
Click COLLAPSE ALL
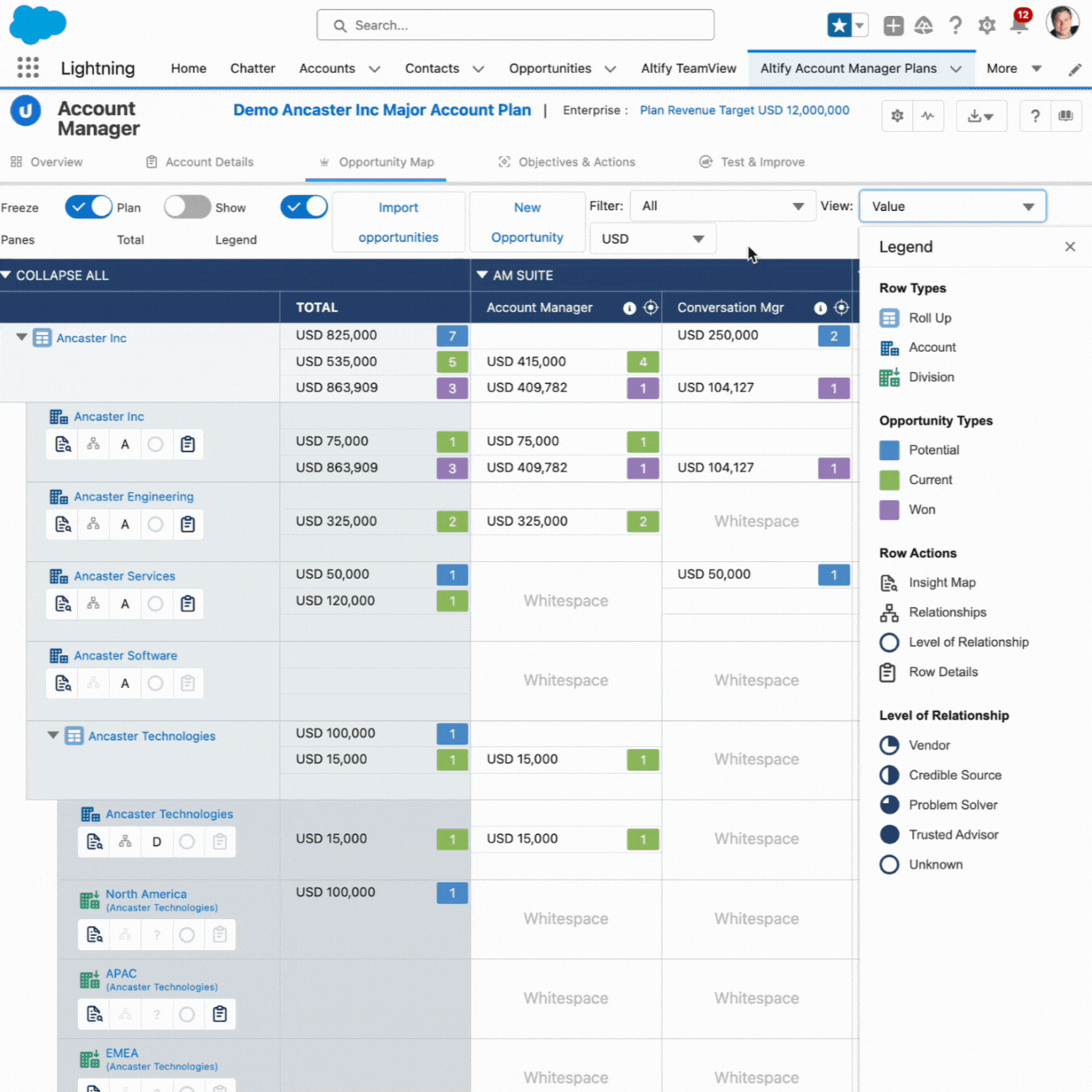pos(55,276)
